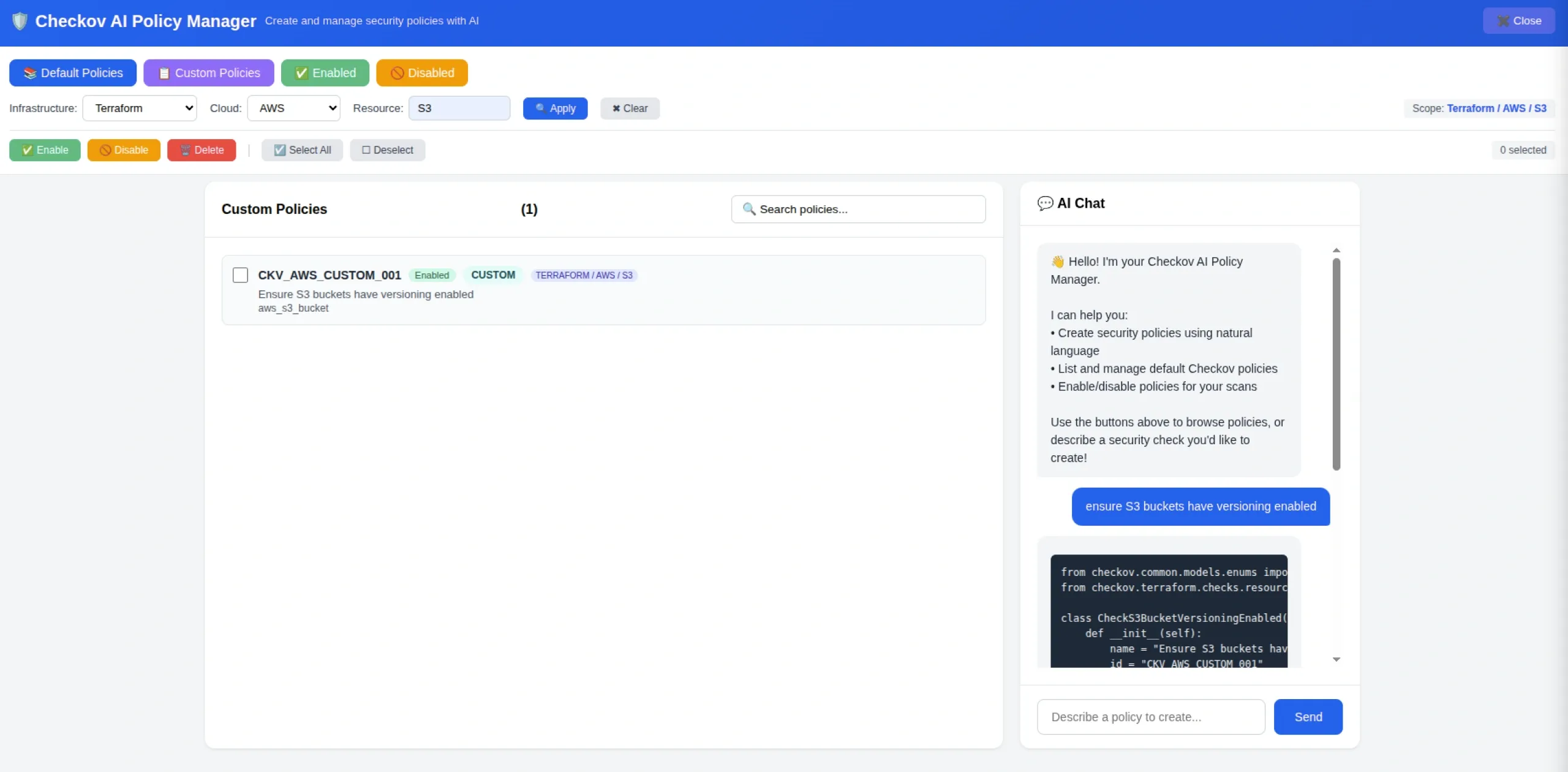This screenshot has width=1568, height=772.
Task: Open the Cloud AWS dropdown
Action: (293, 108)
